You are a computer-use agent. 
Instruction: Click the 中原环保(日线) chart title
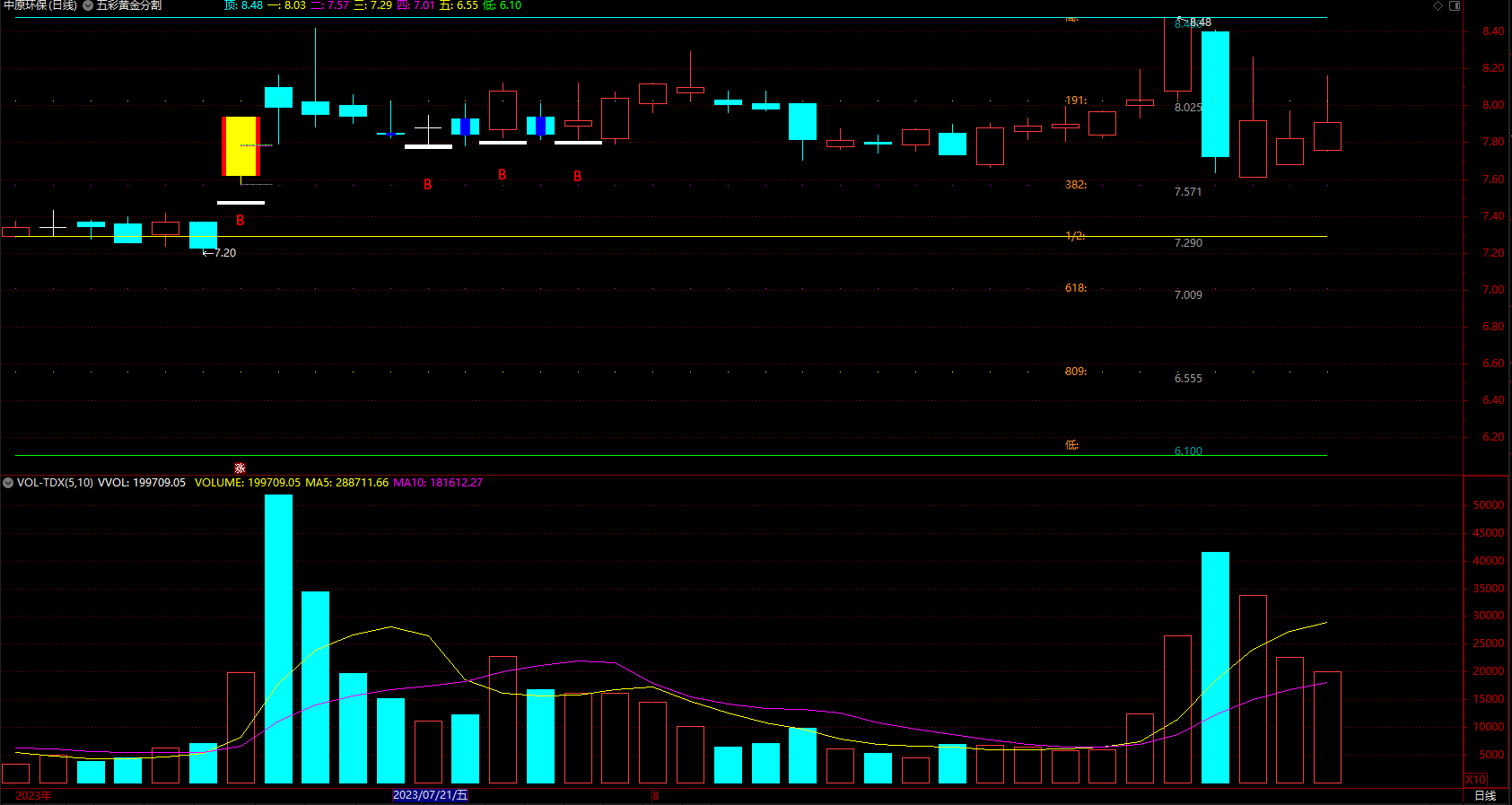(40, 5)
